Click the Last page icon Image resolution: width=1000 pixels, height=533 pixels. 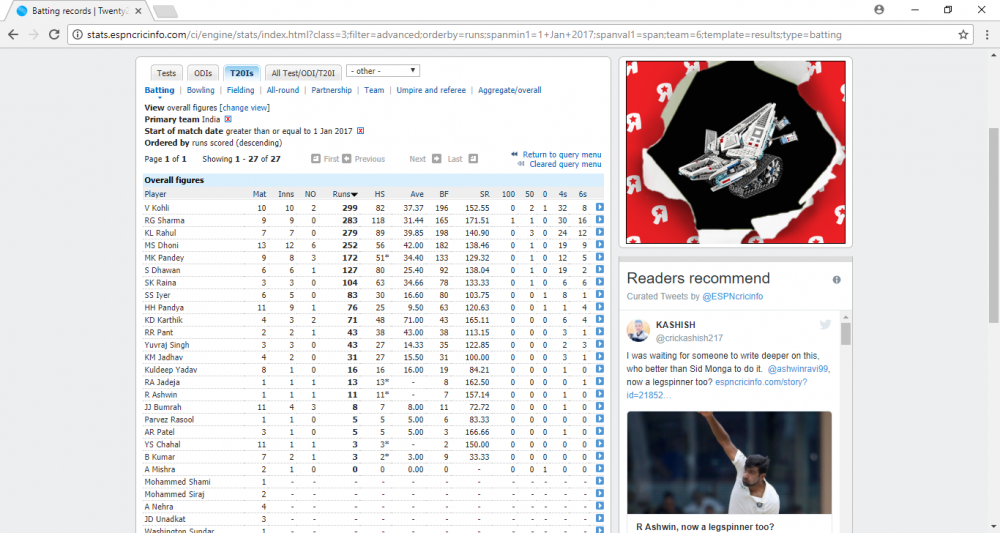[x=473, y=159]
